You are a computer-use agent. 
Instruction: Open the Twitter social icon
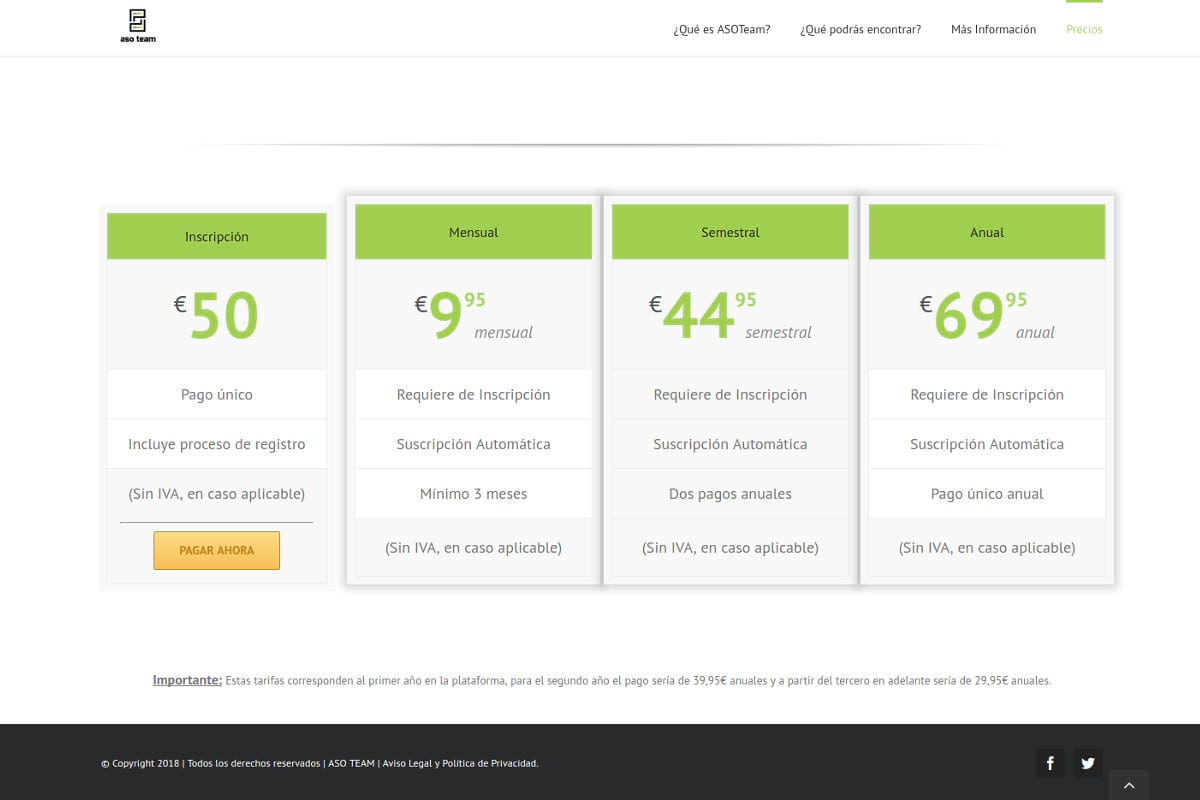coord(1088,764)
